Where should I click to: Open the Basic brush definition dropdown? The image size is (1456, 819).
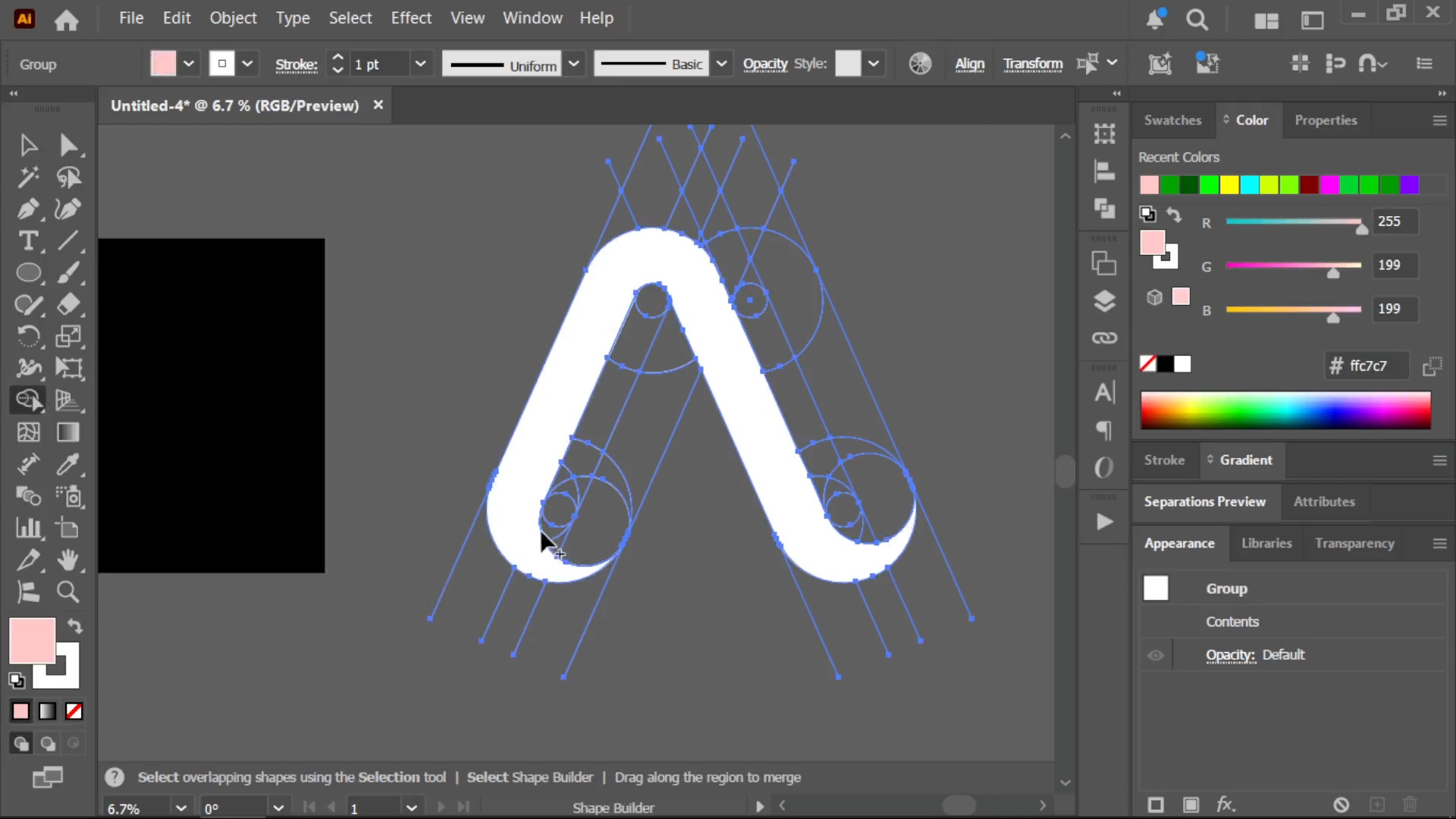click(x=722, y=64)
